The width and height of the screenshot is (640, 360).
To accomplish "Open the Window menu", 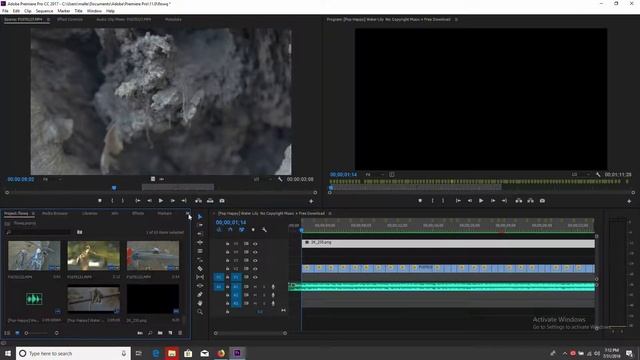I will click(x=94, y=11).
